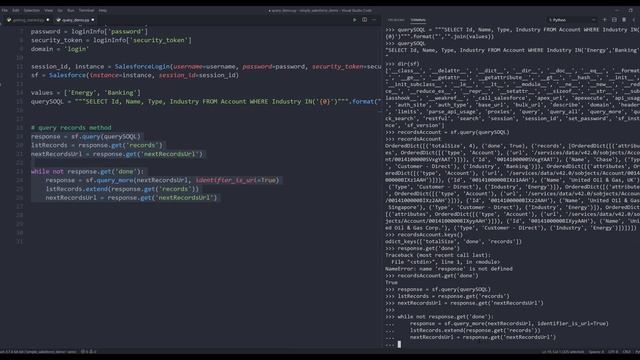Click the '# query records method' comment
This screenshot has height=360, width=640.
coord(71,128)
